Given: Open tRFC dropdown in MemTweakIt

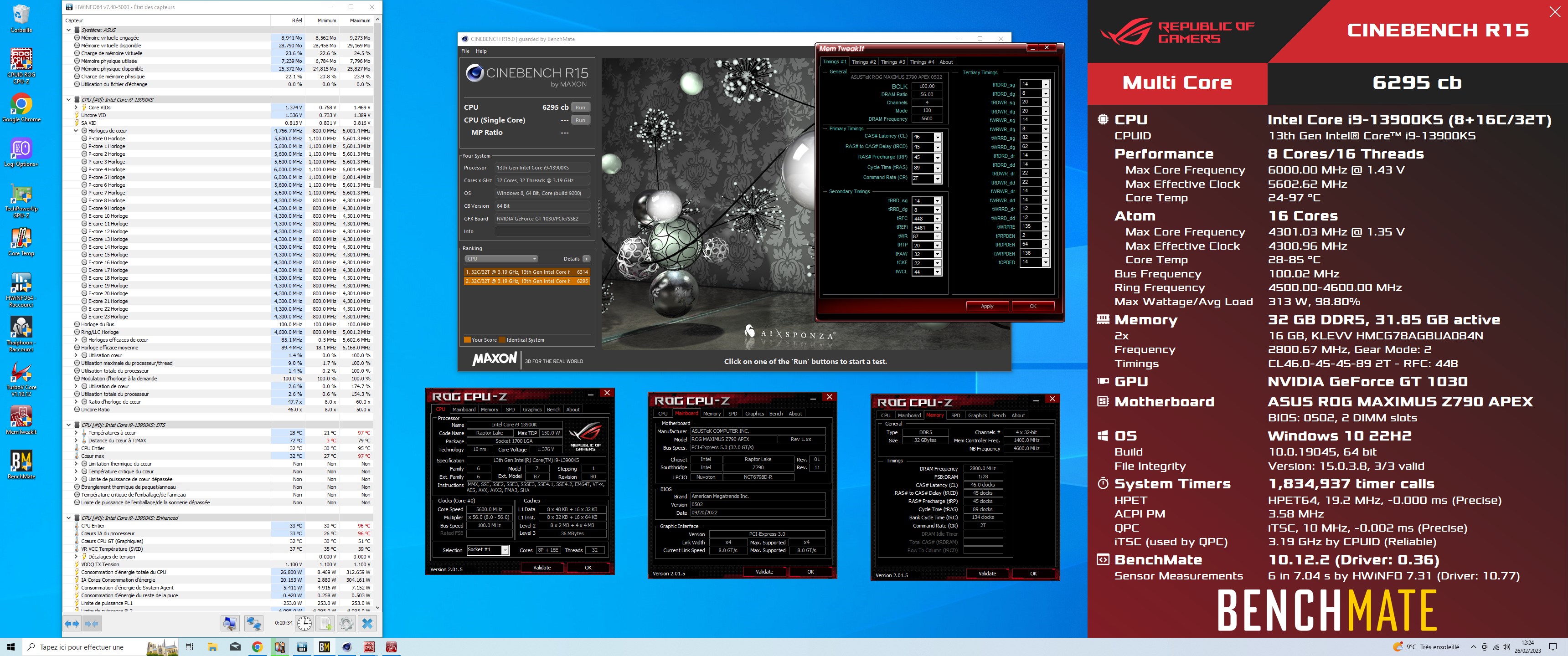Looking at the screenshot, I should 938,219.
